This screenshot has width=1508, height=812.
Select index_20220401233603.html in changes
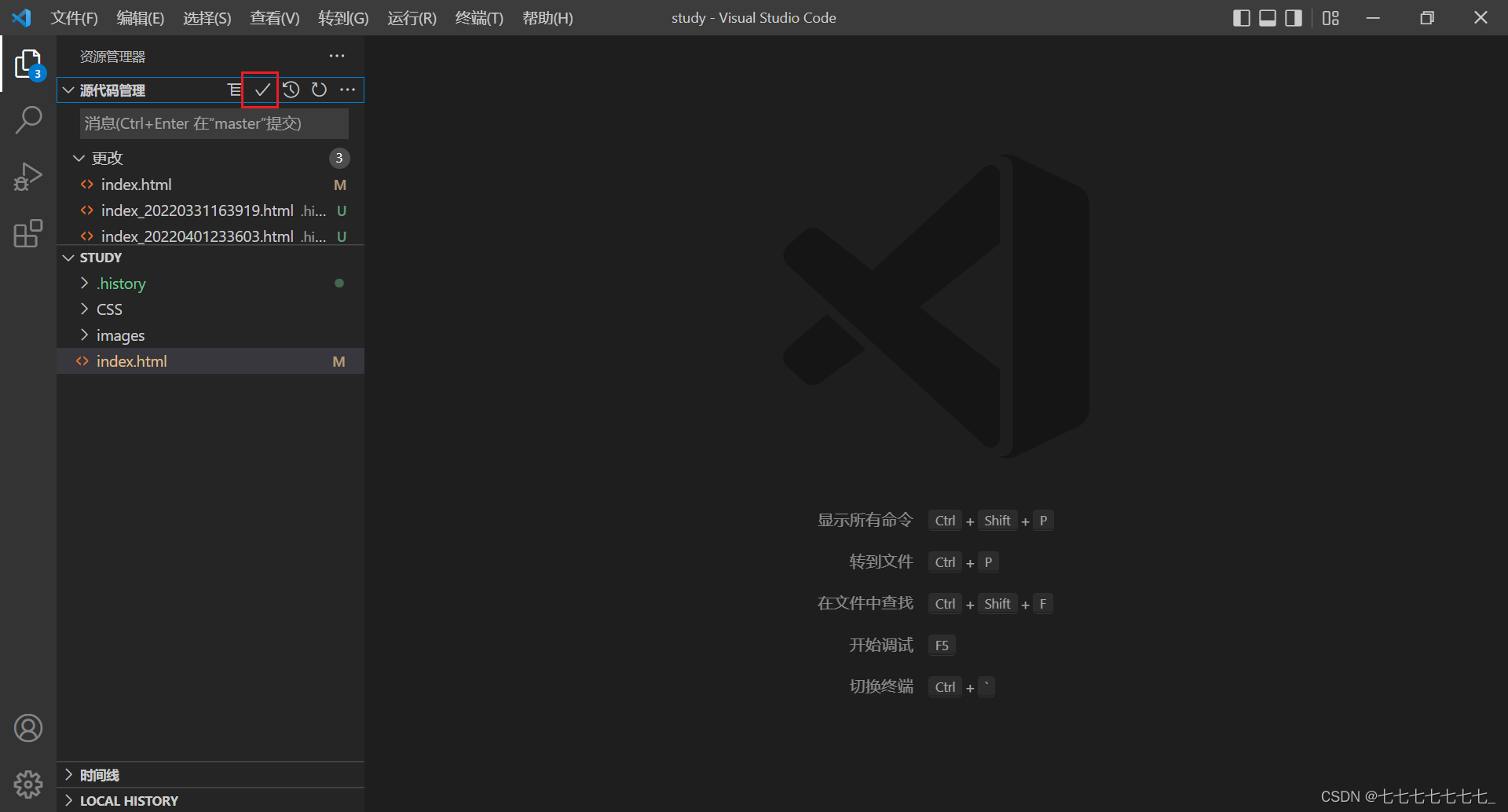(210, 236)
